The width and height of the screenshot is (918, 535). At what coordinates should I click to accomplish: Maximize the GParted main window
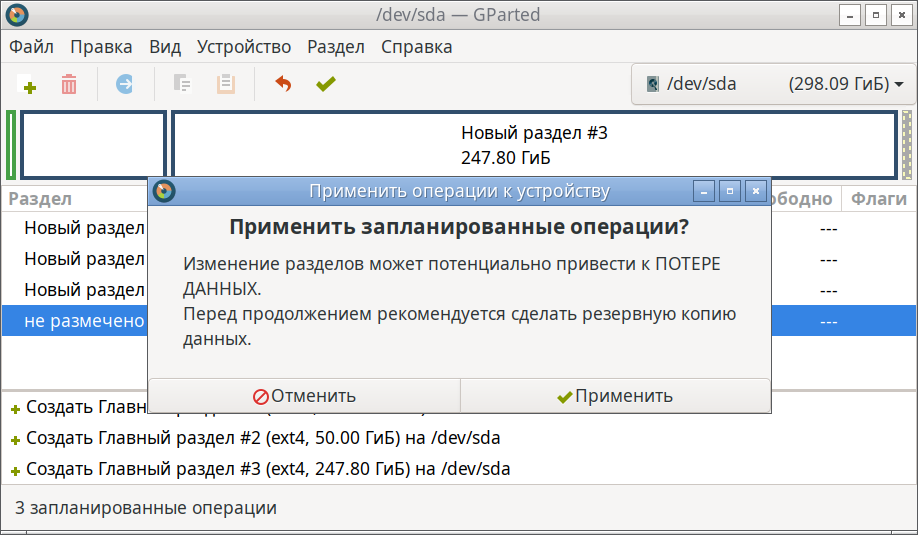coord(876,15)
